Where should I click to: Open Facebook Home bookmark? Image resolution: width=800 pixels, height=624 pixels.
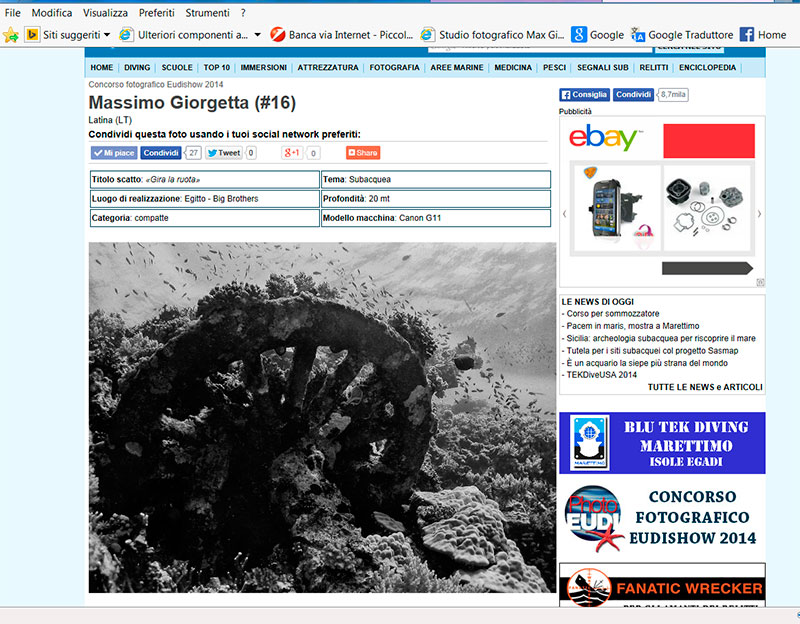click(763, 35)
